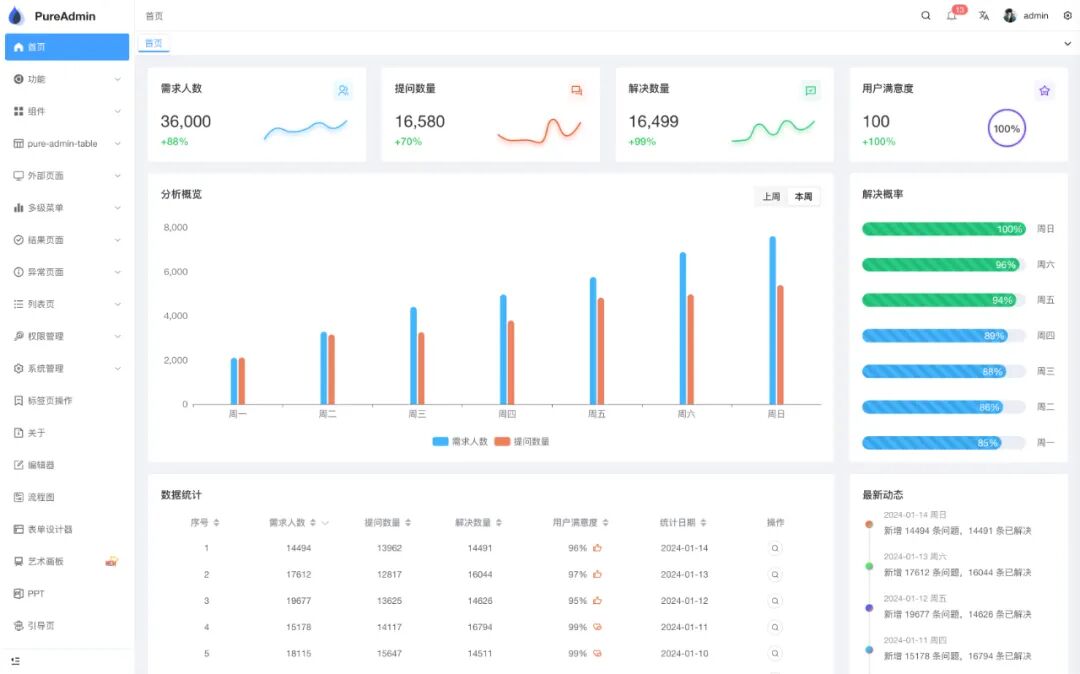
Task: Expand the 功能 sidebar menu
Action: click(67, 79)
